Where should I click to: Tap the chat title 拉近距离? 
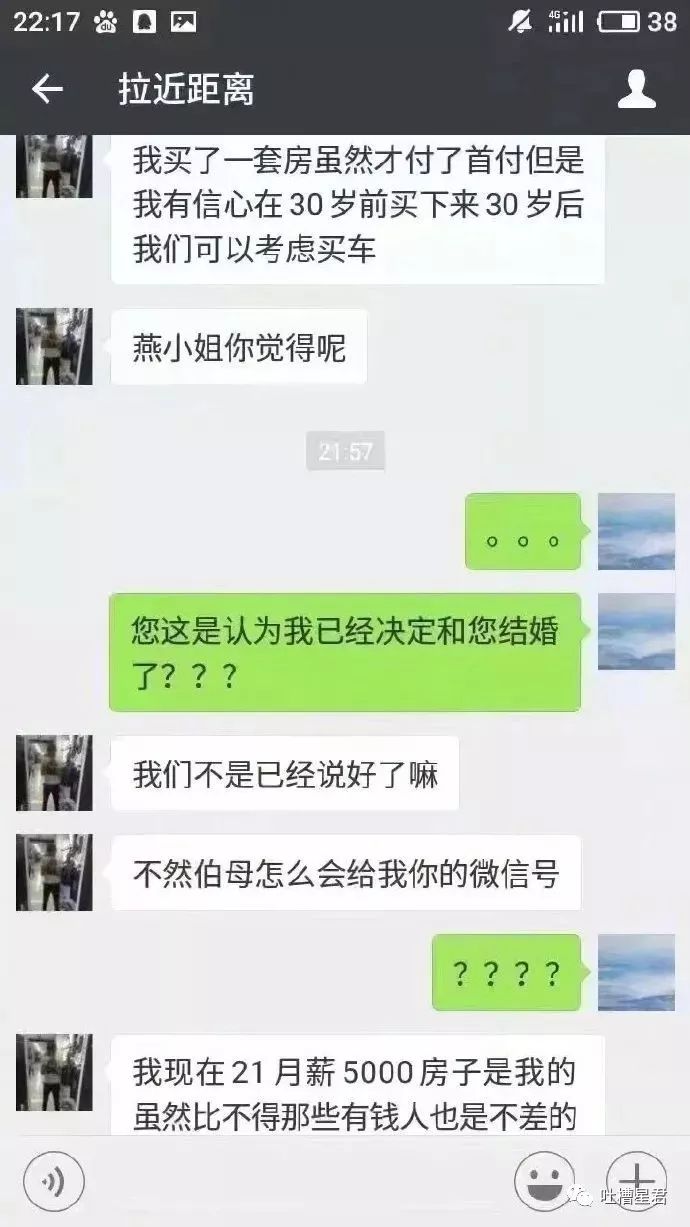[186, 90]
